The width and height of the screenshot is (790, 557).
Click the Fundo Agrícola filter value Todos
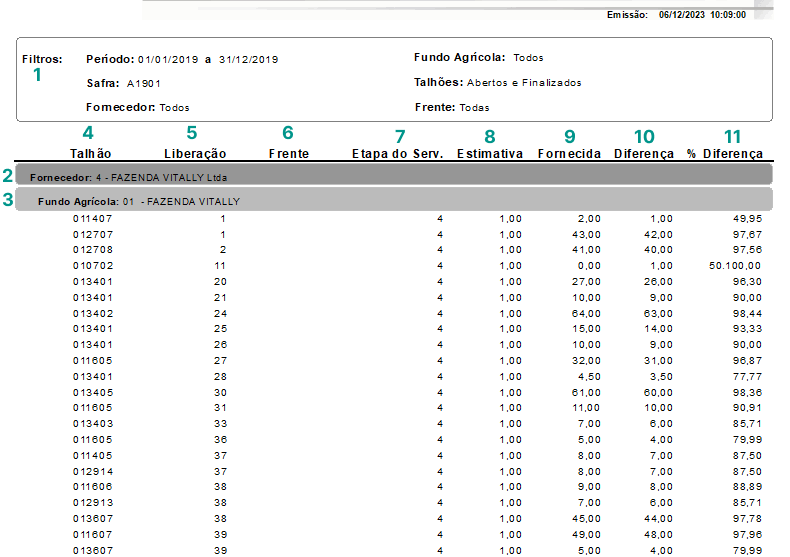tap(529, 58)
